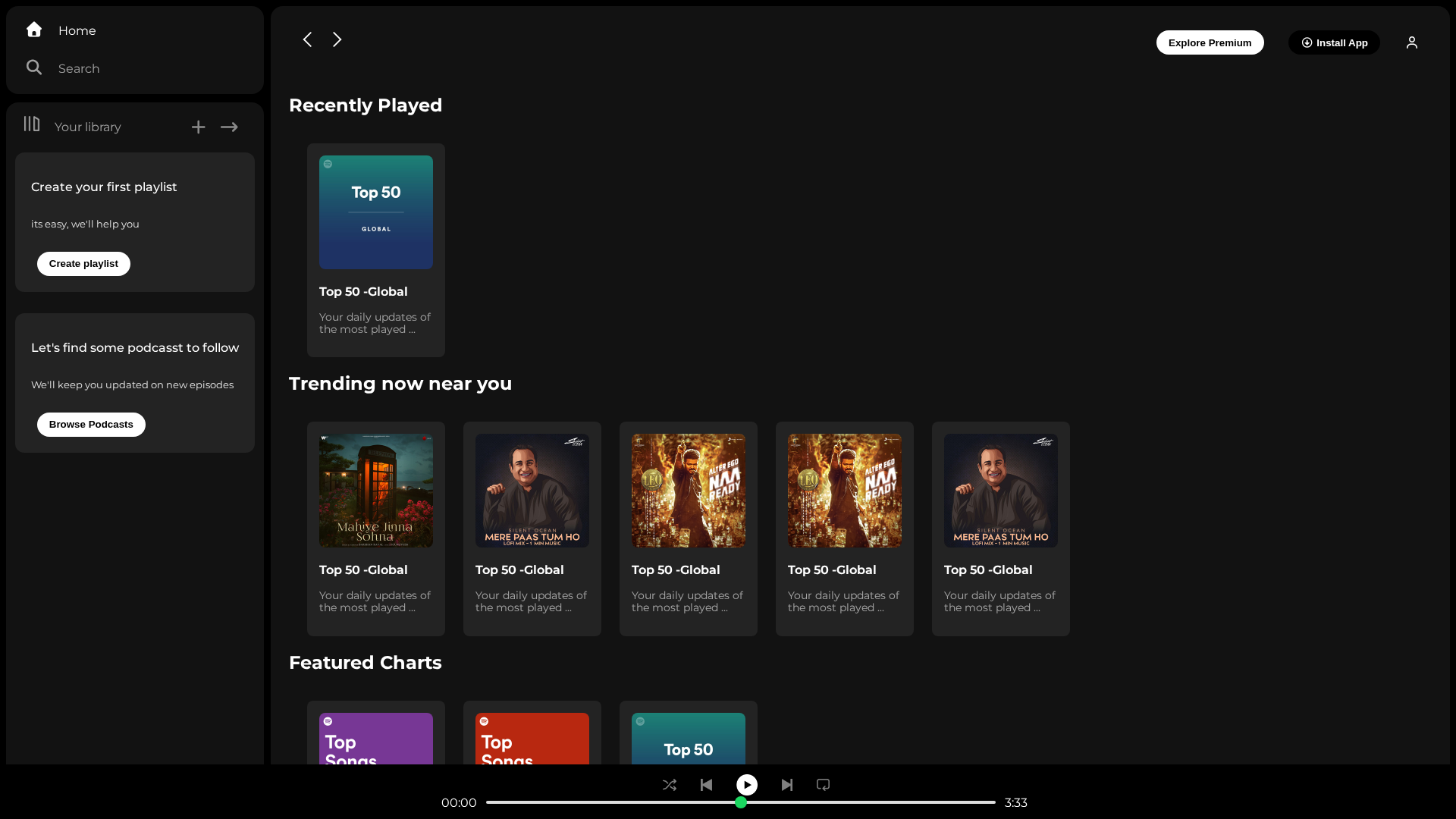The height and width of the screenshot is (819, 1456).
Task: Click the elapsed time 00:00
Action: pos(459,802)
